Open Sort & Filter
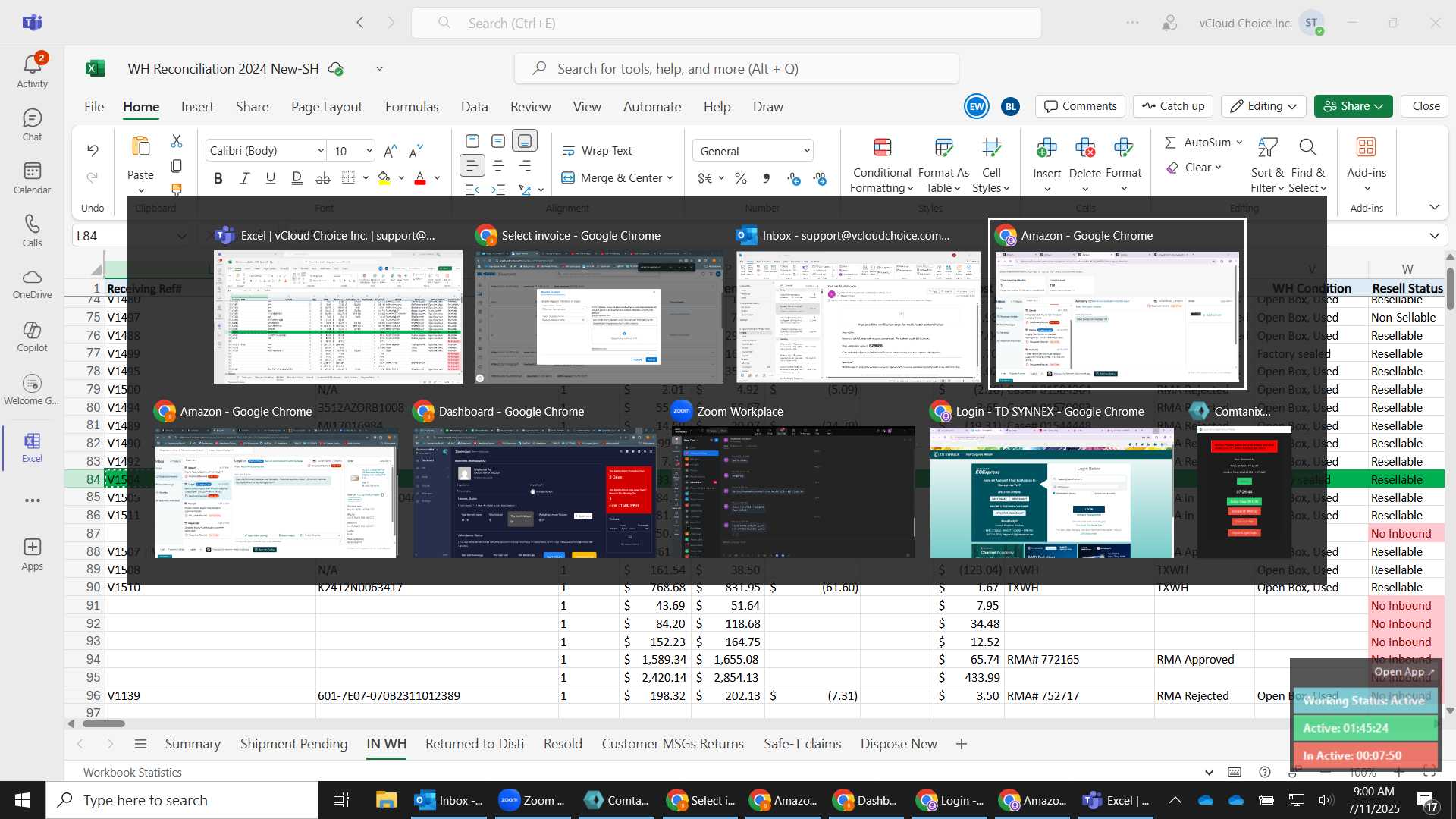The width and height of the screenshot is (1456, 819). [1267, 165]
